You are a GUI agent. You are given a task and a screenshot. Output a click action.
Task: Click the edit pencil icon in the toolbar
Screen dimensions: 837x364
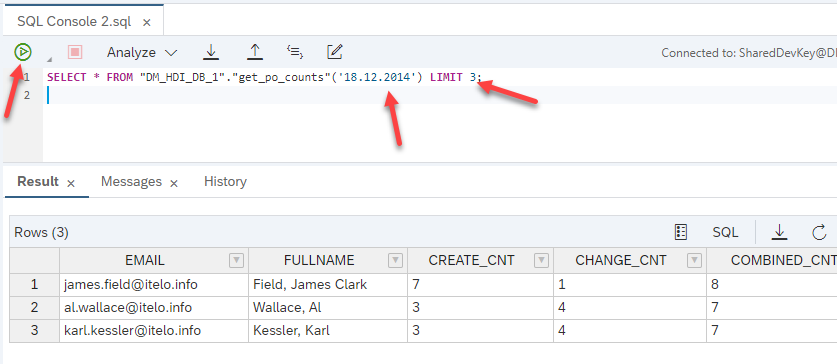point(334,52)
